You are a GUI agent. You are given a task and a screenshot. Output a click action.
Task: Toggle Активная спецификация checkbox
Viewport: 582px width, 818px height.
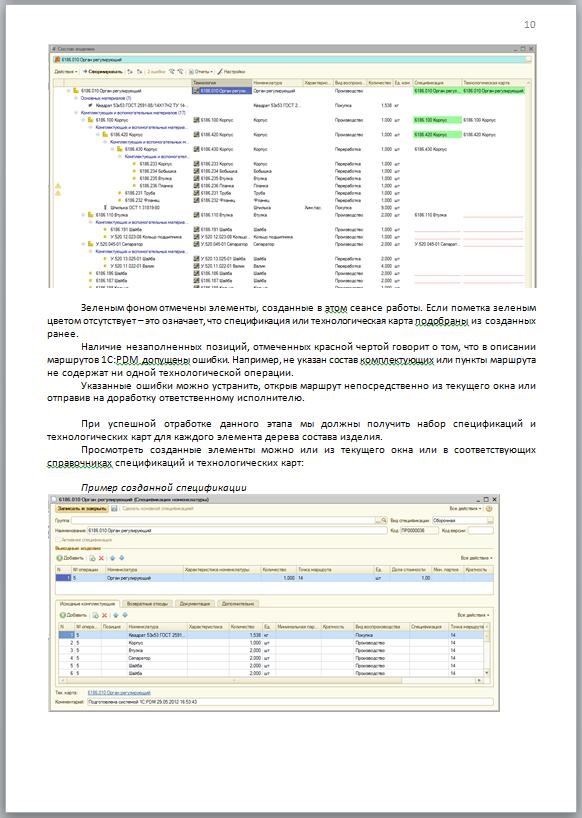pos(58,540)
